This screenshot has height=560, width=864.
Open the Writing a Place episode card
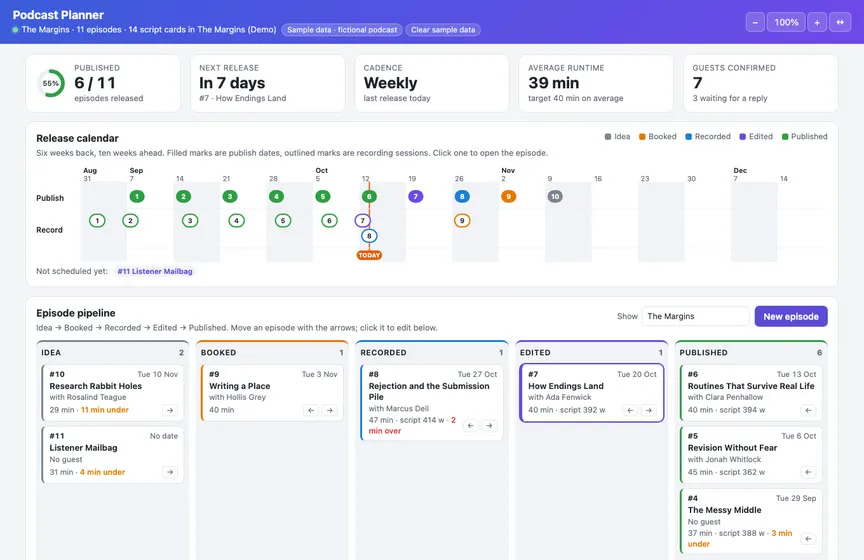[272, 392]
